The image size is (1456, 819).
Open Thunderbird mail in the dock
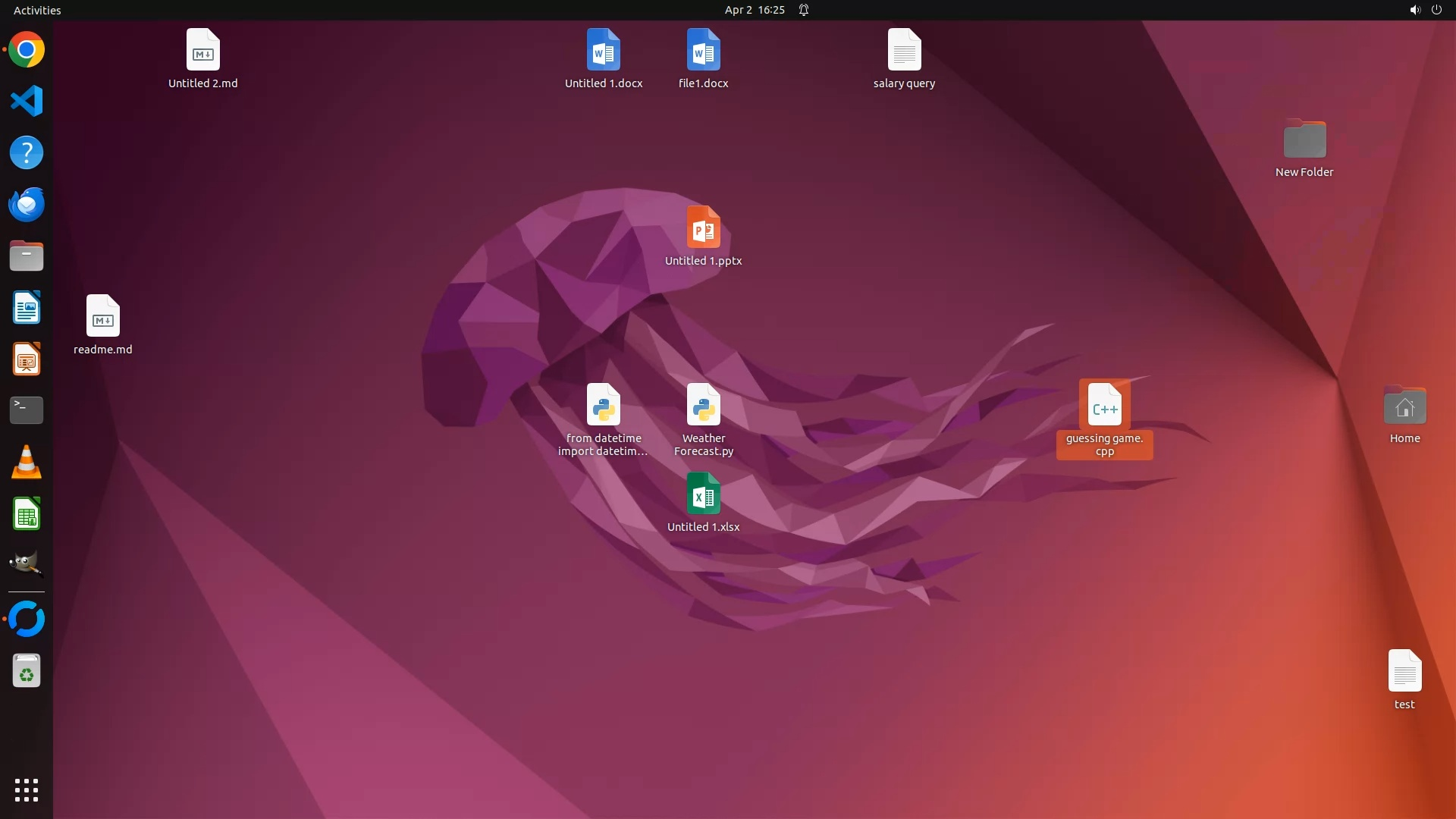click(27, 205)
